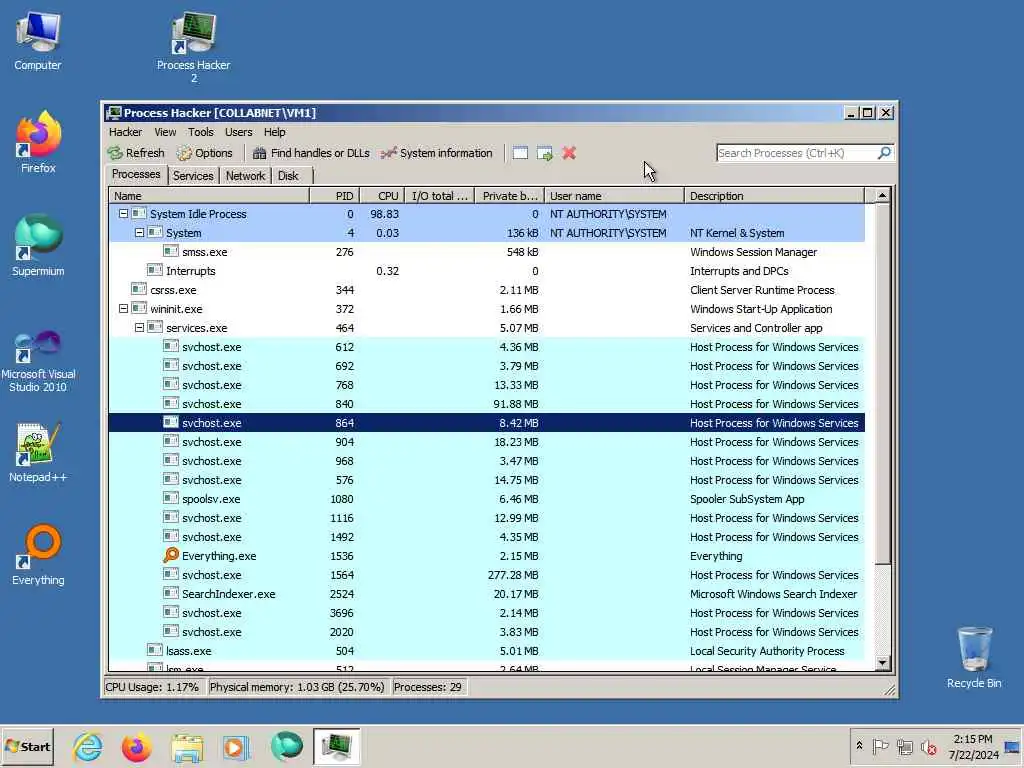Open the Options toolbar button
The width and height of the screenshot is (1024, 768).
(x=204, y=153)
